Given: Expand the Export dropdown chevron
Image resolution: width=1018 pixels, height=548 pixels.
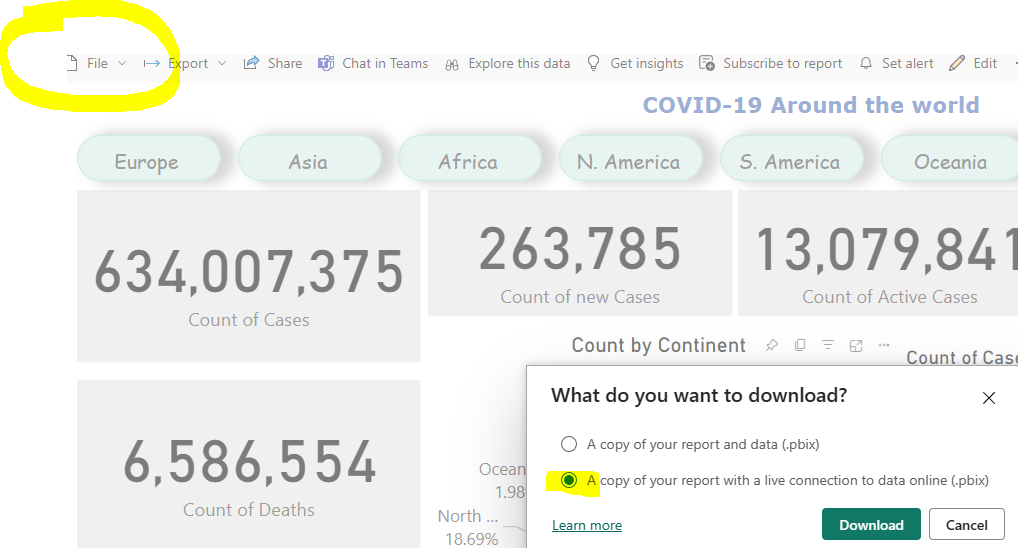Looking at the screenshot, I should tap(222, 64).
